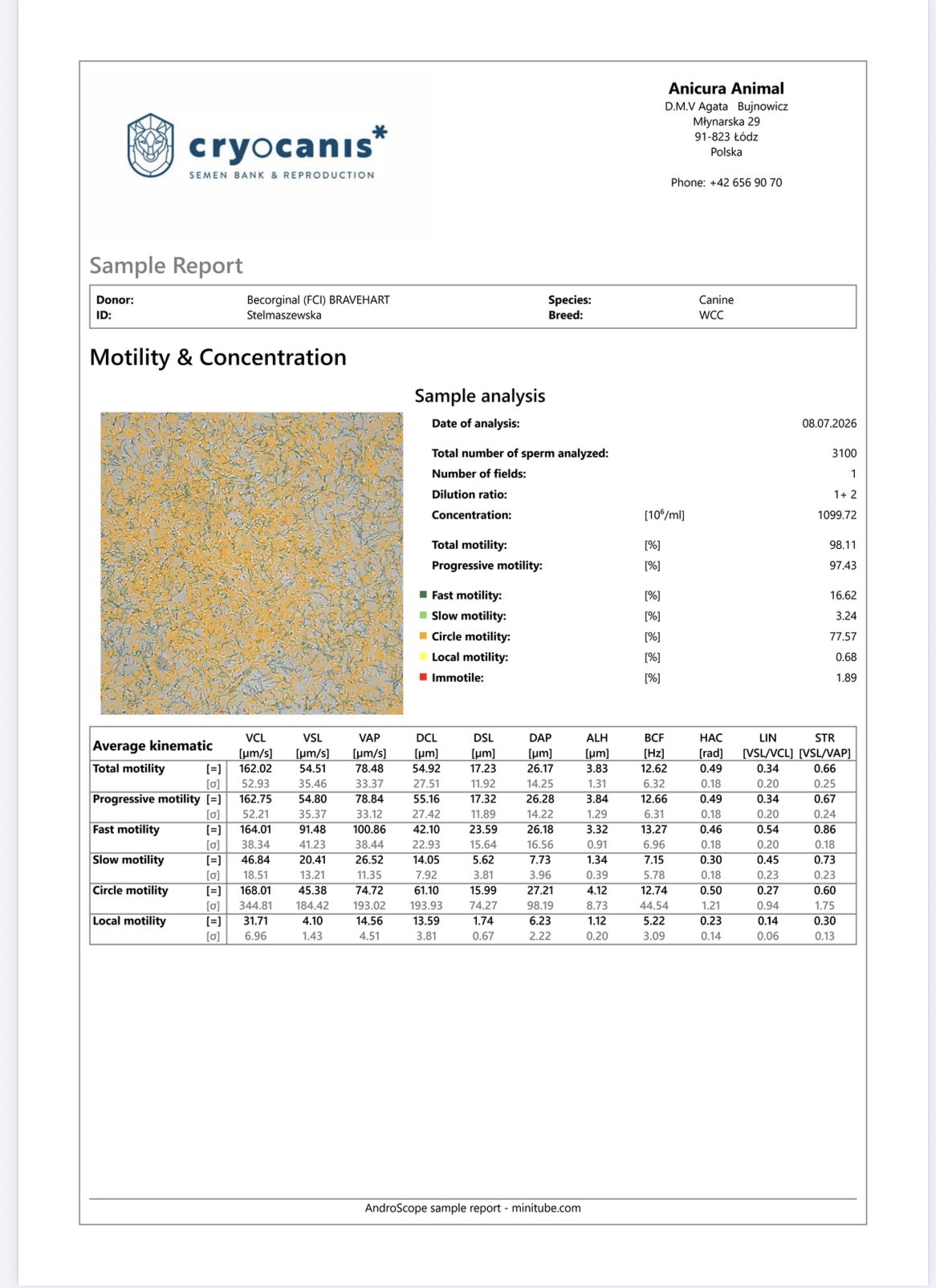The width and height of the screenshot is (936, 1288).
Task: Click the yellow Local motility swatch
Action: click(x=423, y=656)
